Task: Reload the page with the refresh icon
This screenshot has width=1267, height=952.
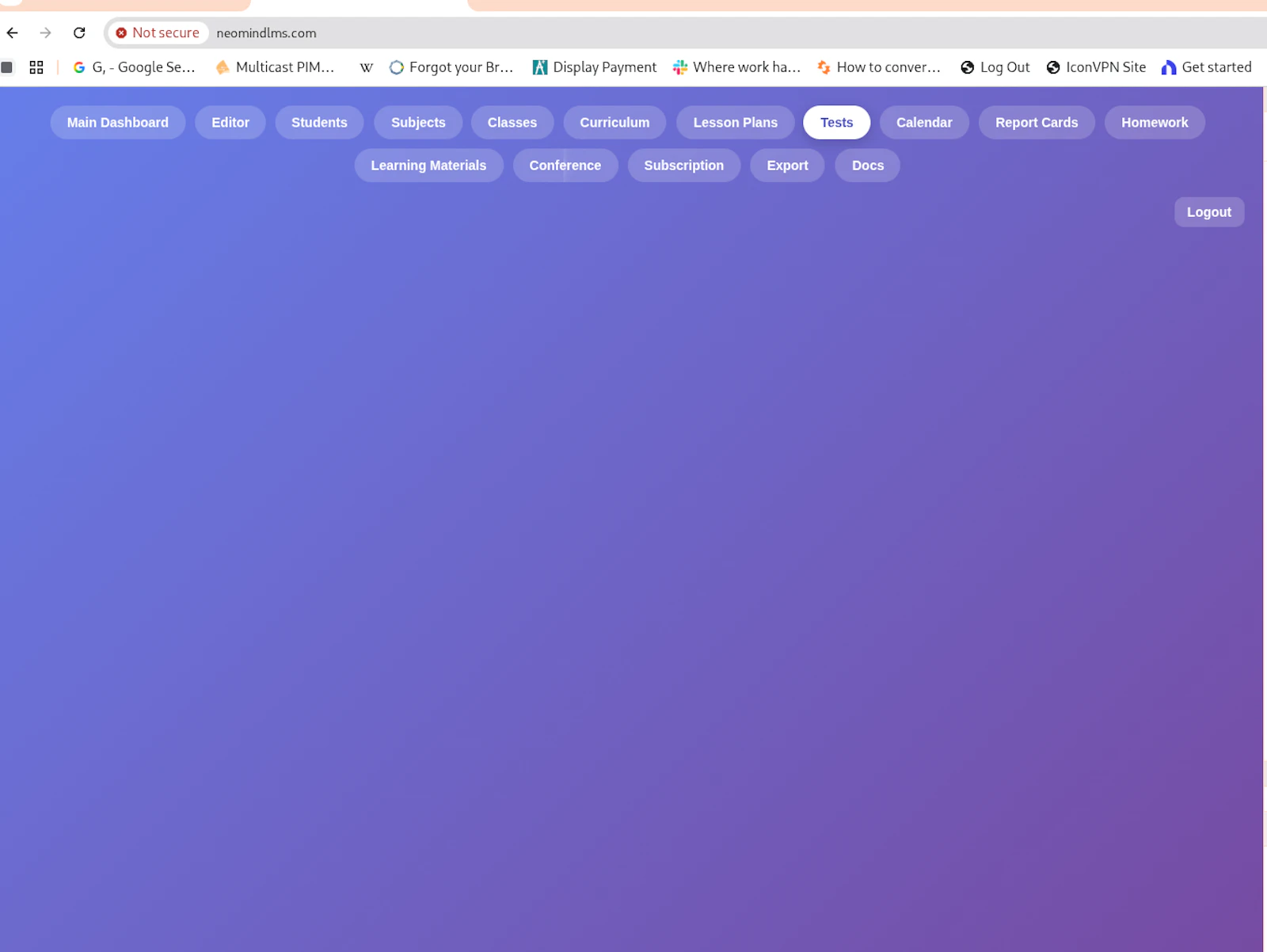Action: click(x=79, y=32)
